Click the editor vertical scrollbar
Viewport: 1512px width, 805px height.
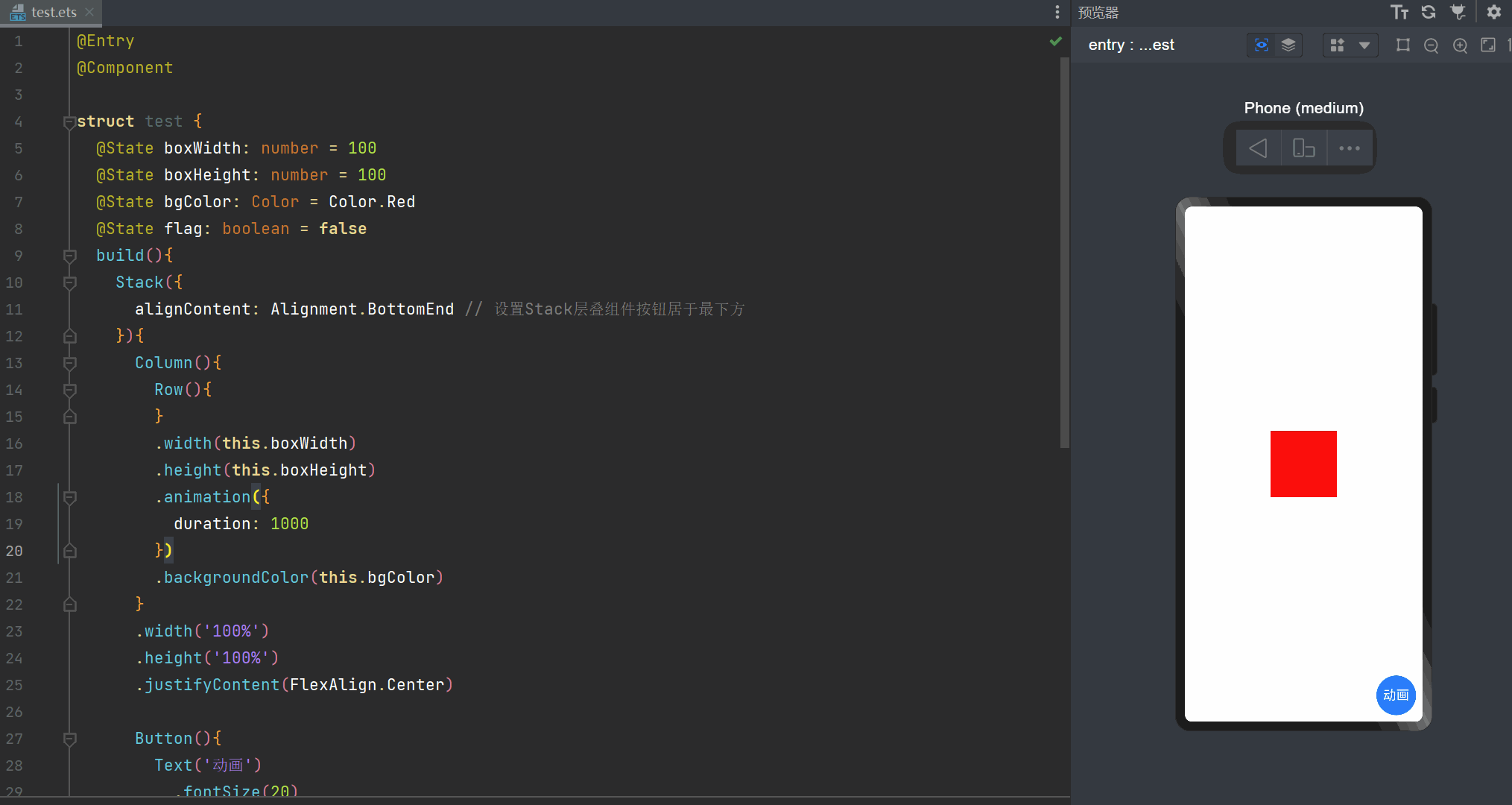pos(1064,253)
